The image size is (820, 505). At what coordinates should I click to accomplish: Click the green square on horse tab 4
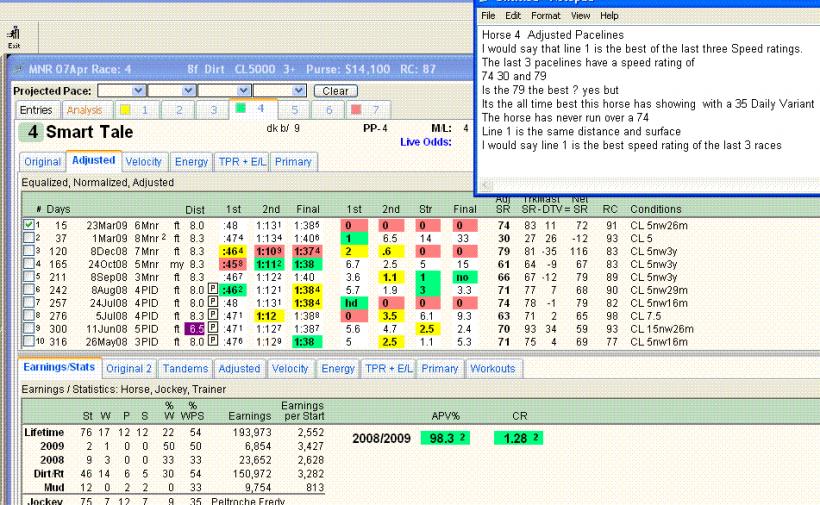pos(241,108)
